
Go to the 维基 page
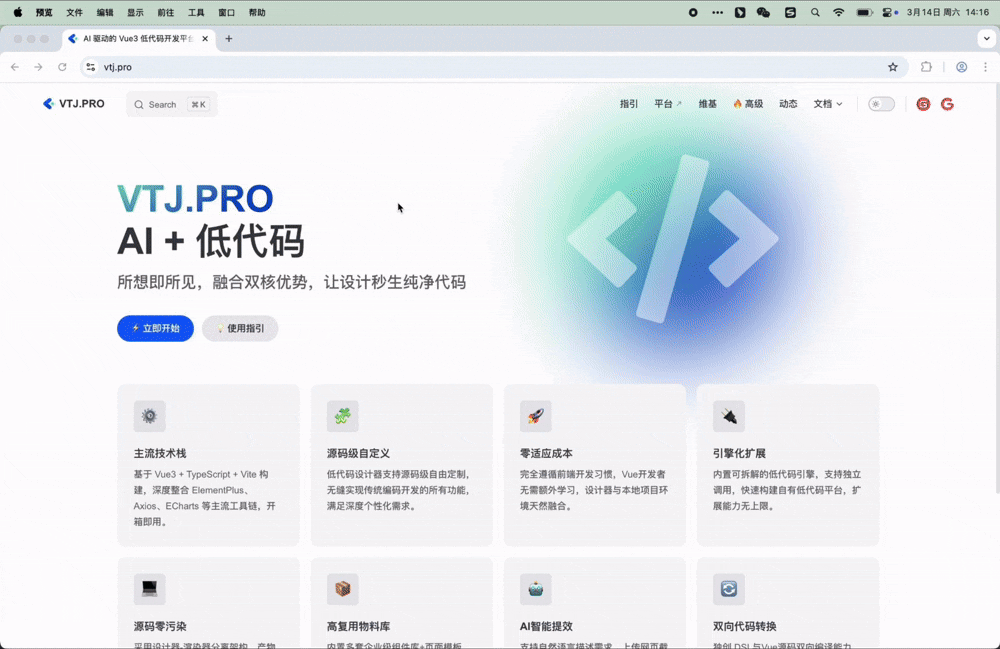pyautogui.click(x=707, y=104)
